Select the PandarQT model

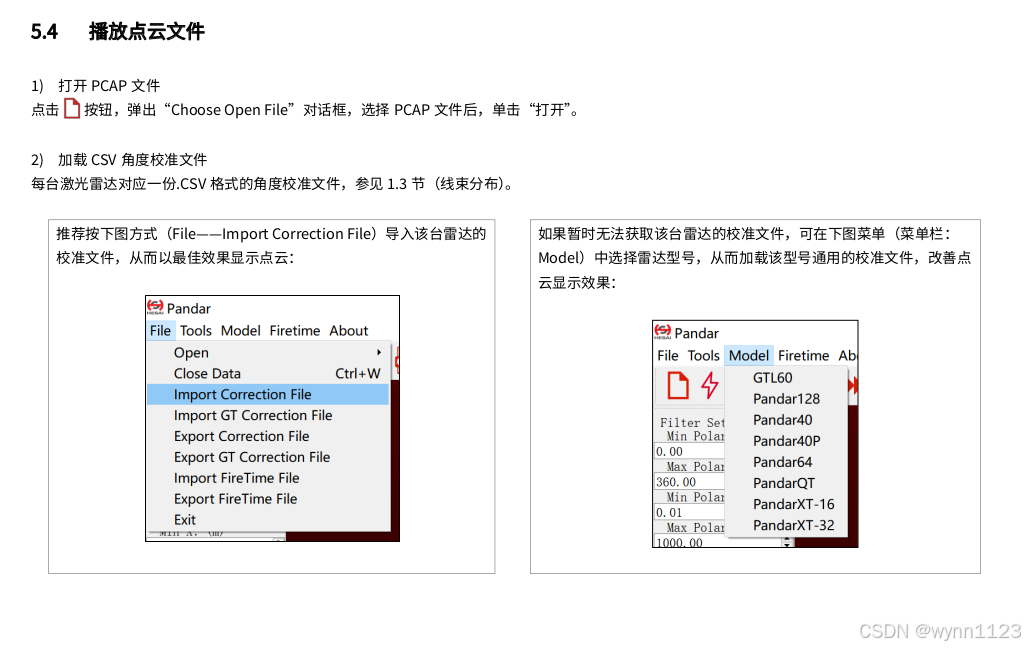pyautogui.click(x=786, y=483)
